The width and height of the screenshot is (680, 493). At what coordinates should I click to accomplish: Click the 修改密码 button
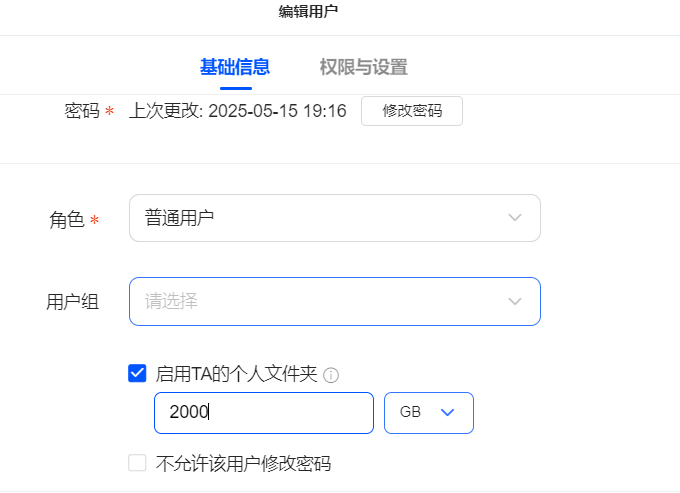412,111
